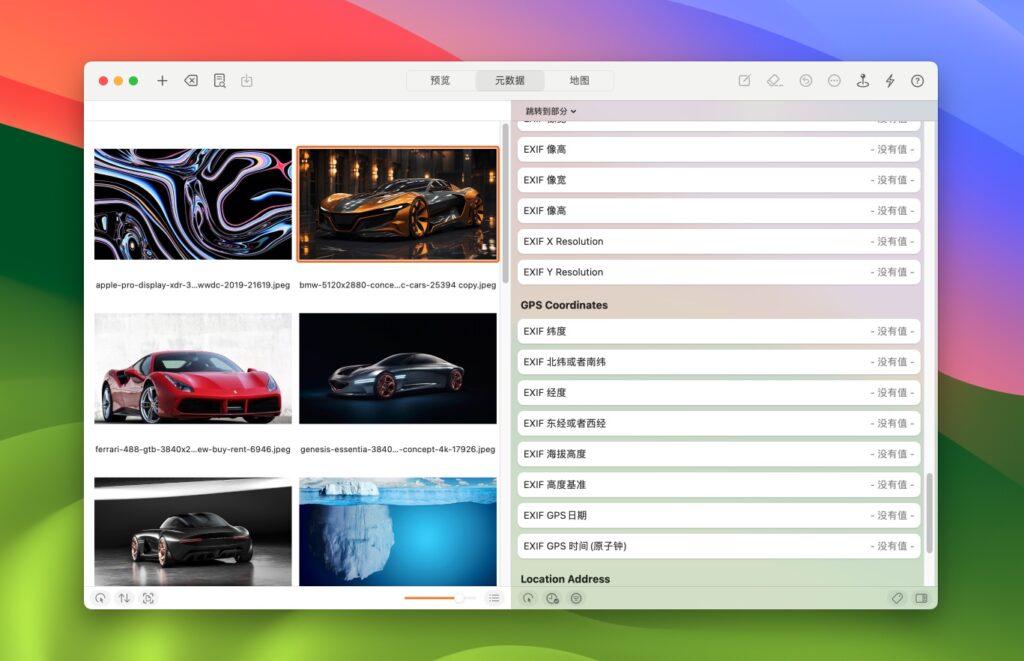The image size is (1024, 661).
Task: Click the eraser icon to clear metadata
Action: pyautogui.click(x=773, y=80)
